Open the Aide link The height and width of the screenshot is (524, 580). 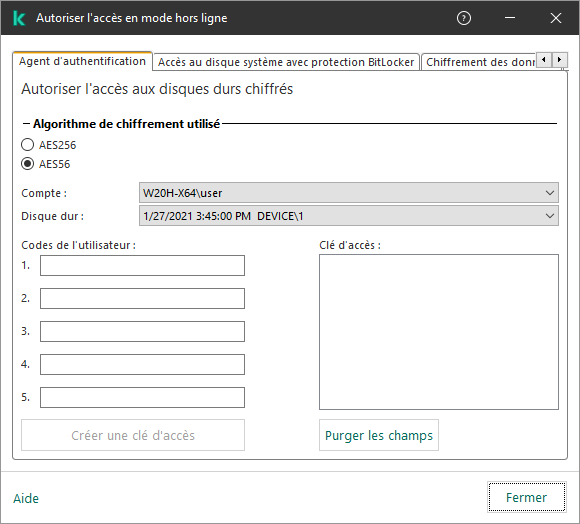pyautogui.click(x=26, y=498)
